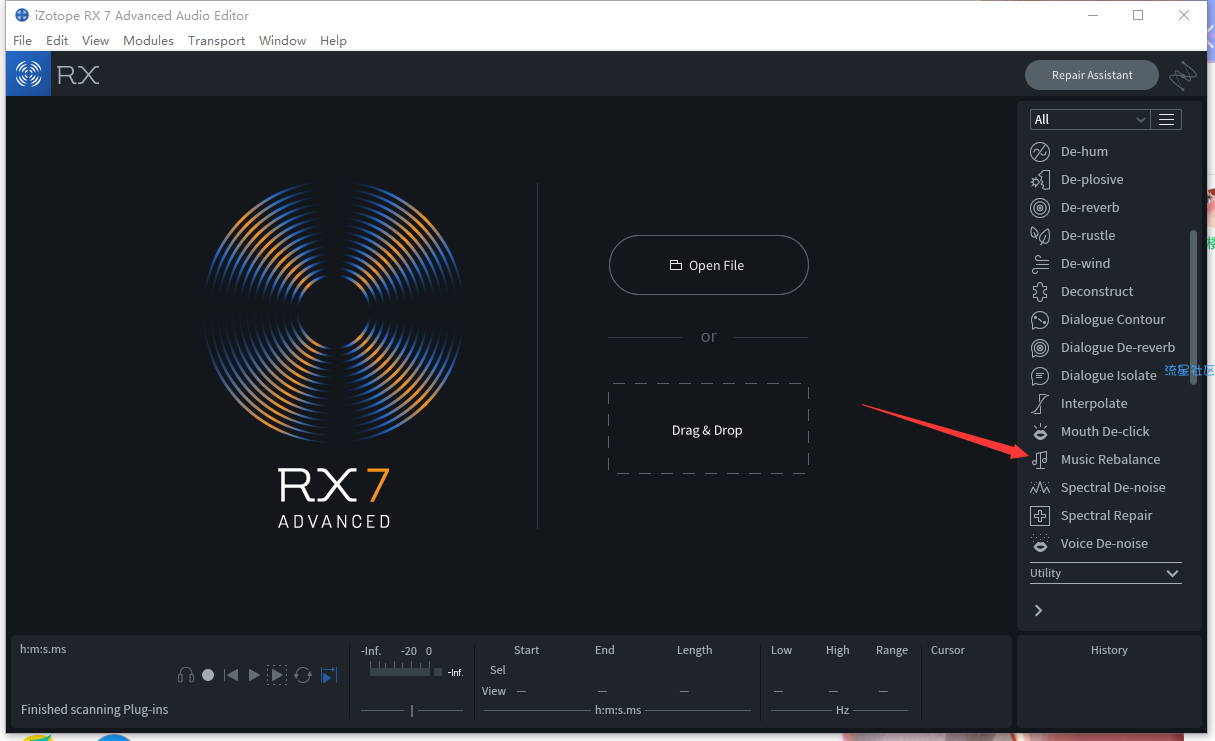Click 'Finished scanning Plug-ins' status text
This screenshot has width=1215, height=741.
94,709
